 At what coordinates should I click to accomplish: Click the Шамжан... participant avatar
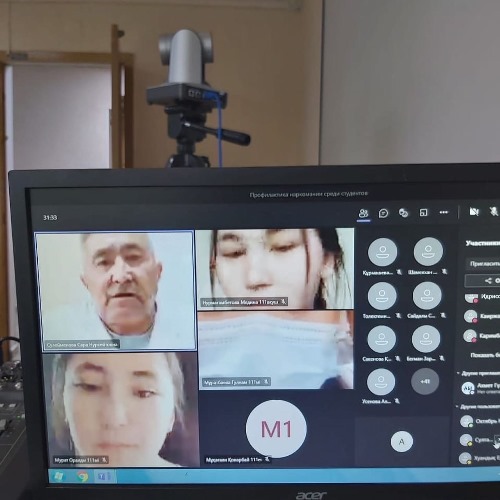pos(428,252)
